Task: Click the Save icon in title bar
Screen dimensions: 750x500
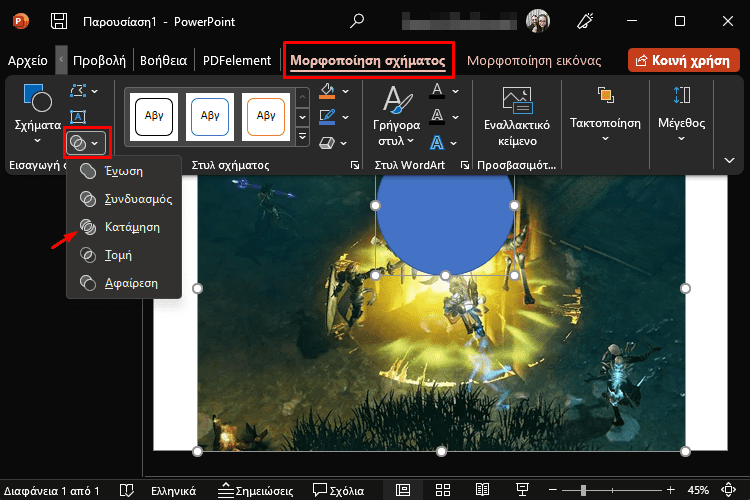Action: click(x=59, y=22)
